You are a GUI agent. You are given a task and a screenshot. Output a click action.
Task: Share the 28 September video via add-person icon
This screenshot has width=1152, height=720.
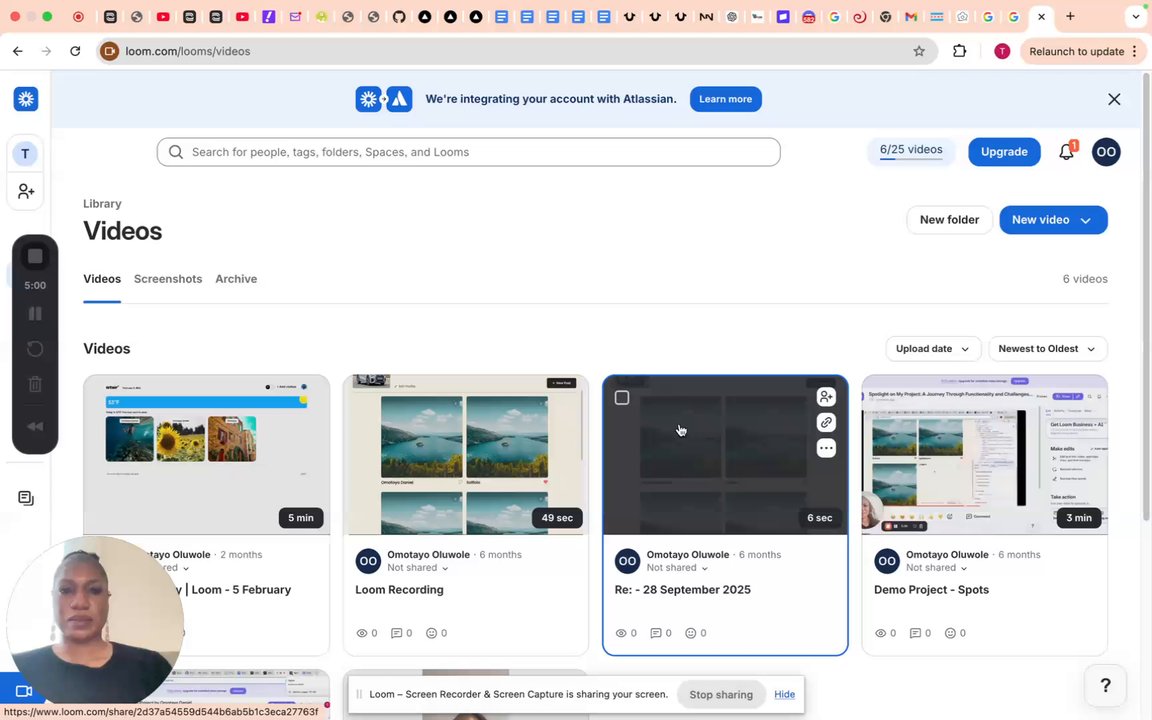click(826, 397)
